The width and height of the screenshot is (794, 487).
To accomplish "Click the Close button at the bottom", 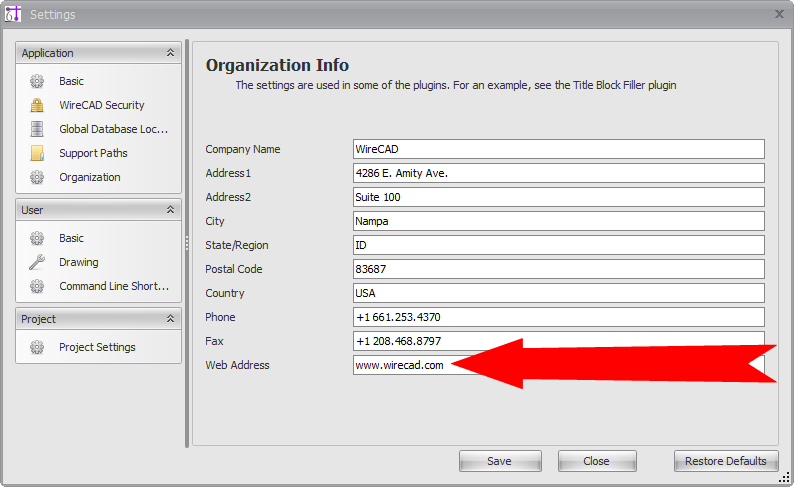I will point(597,461).
